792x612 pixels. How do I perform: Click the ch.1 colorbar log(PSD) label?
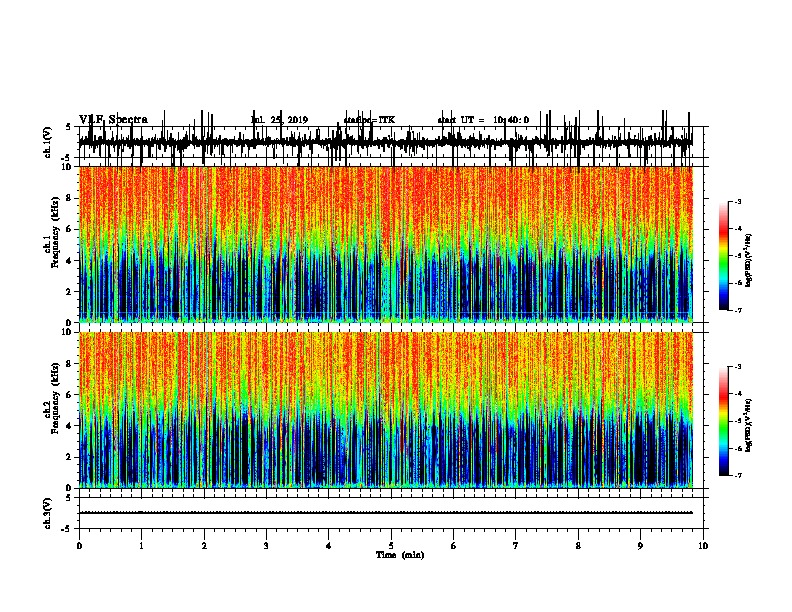tap(748, 261)
